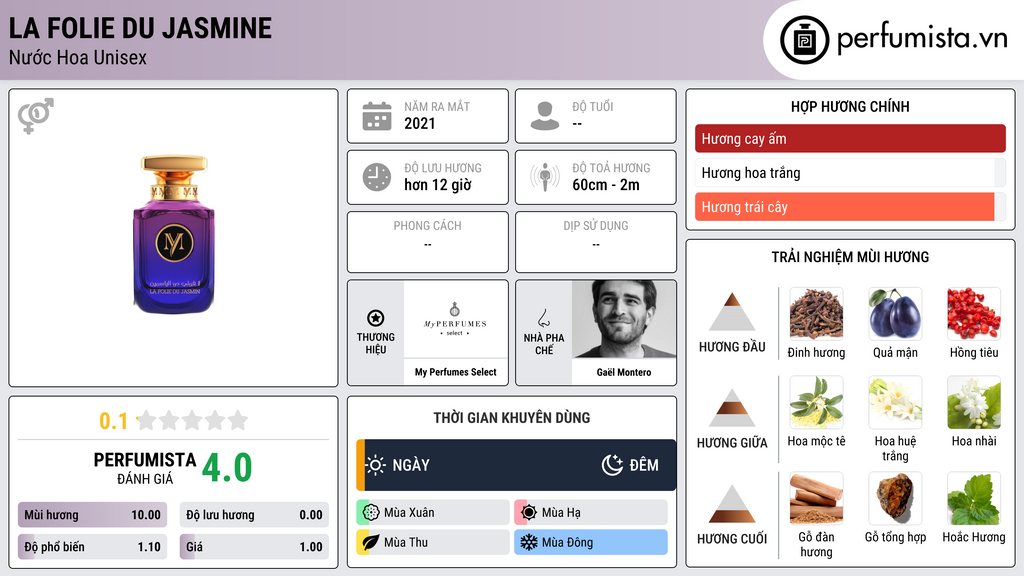
Task: Click the Perfumista 4.0 rating score
Action: [x=227, y=467]
